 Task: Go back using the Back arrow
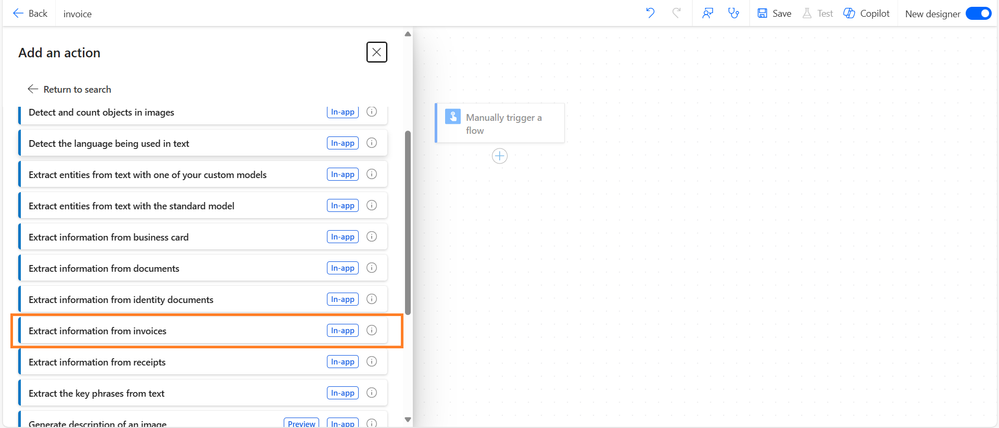(x=30, y=13)
